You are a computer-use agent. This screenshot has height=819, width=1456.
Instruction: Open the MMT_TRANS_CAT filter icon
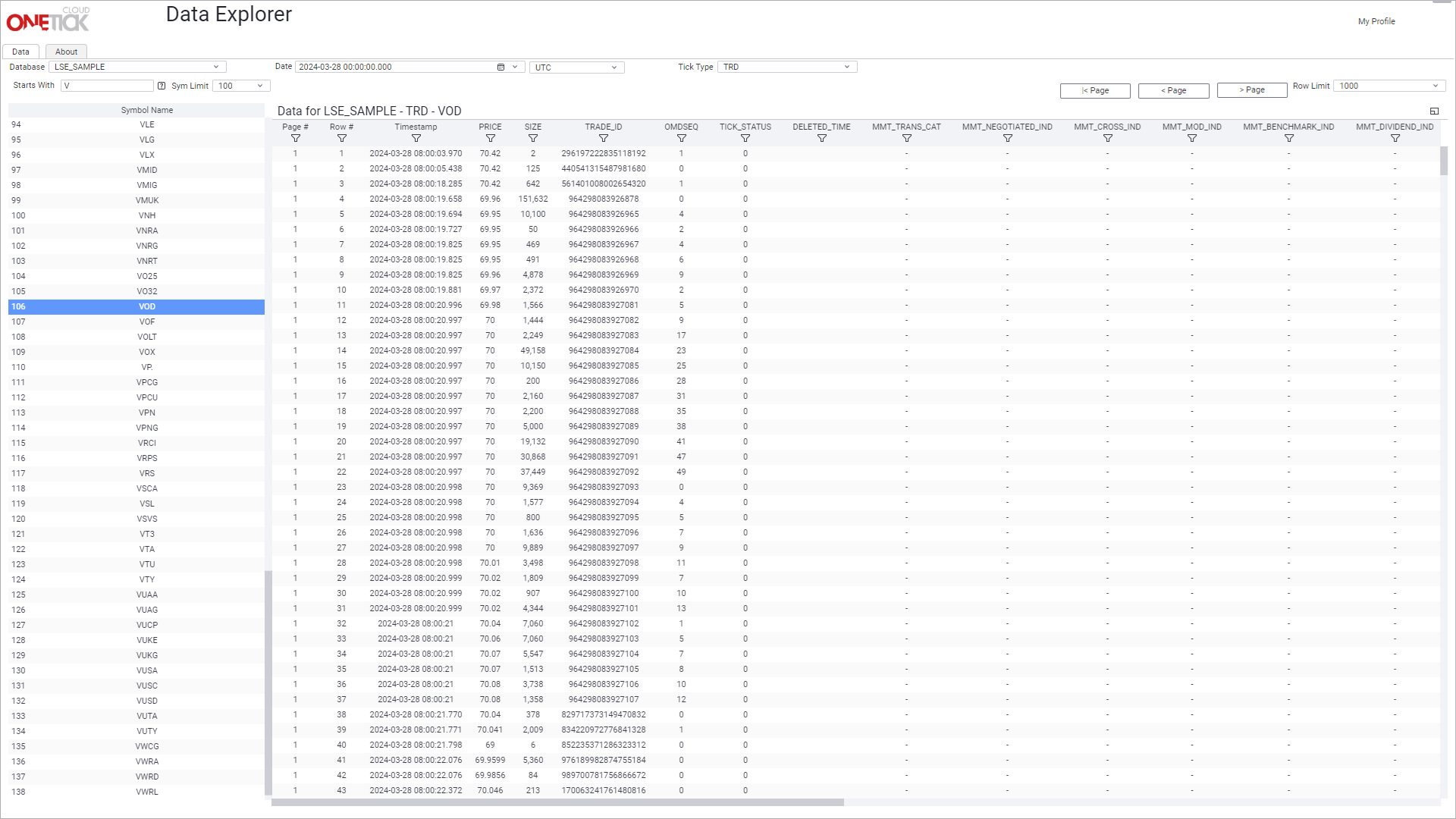click(906, 139)
